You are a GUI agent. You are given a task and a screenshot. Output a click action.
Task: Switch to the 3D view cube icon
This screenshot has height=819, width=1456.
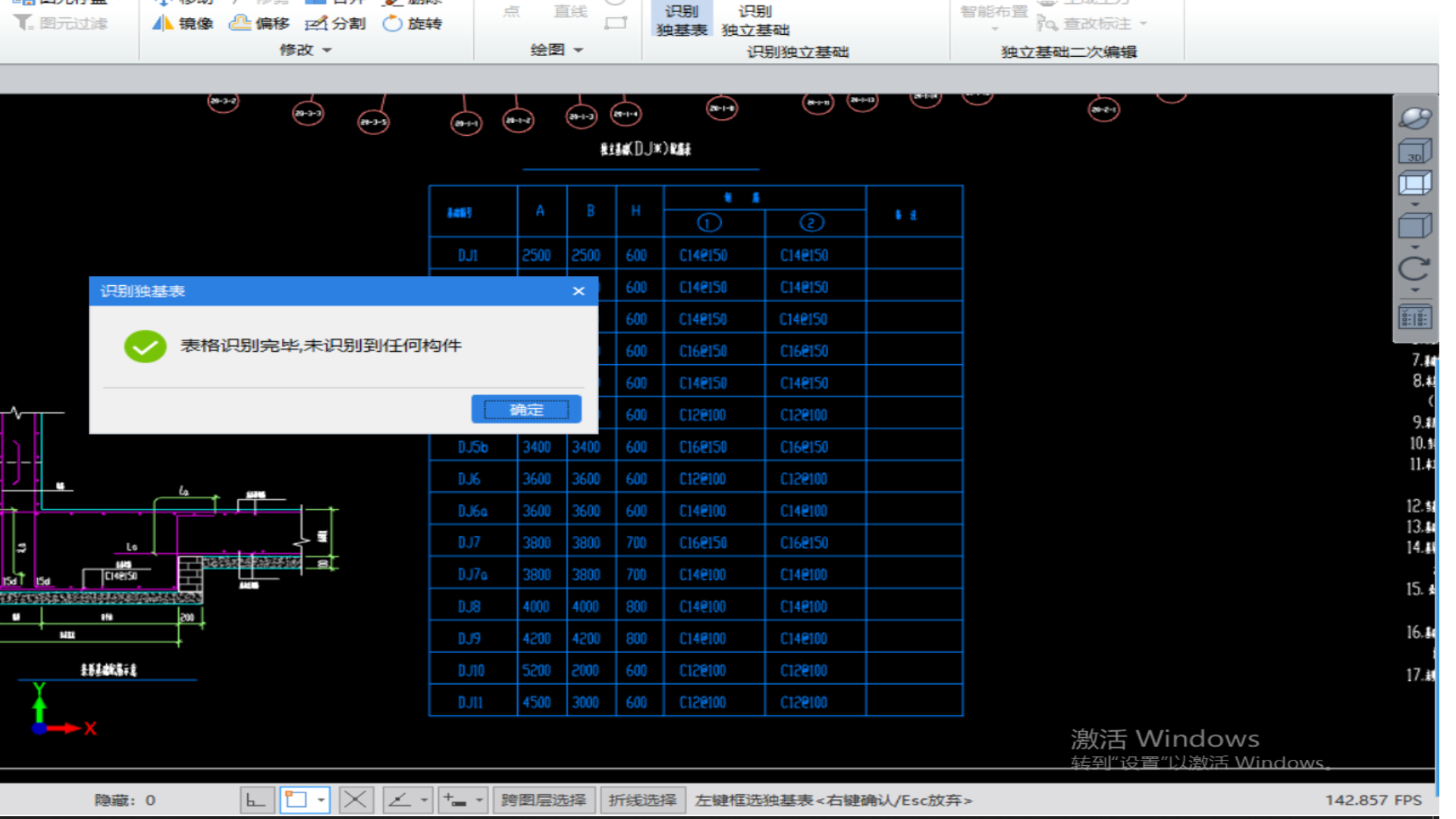tap(1415, 151)
